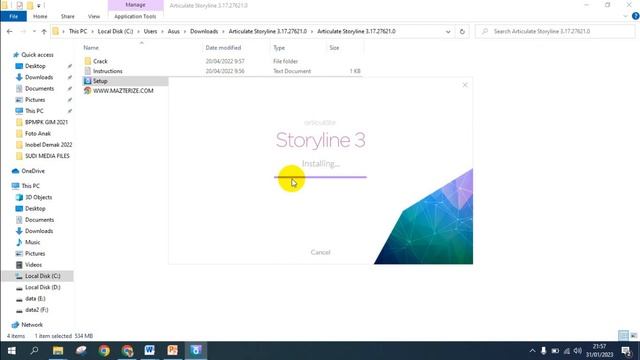Open Explorer help question mark icon
Image resolution: width=640 pixels, height=360 pixels.
coord(635,16)
